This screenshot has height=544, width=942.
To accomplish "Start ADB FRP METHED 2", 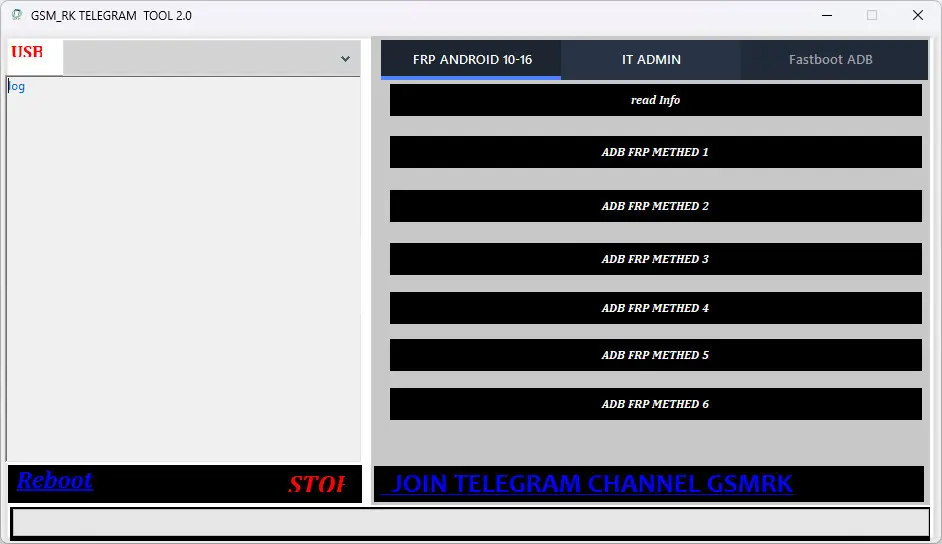I will click(x=655, y=206).
